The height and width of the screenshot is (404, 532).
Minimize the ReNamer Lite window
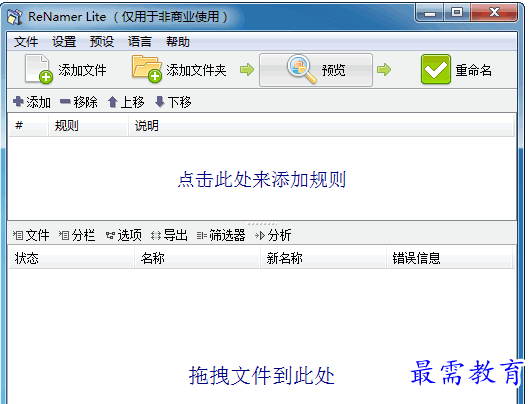[430, 13]
